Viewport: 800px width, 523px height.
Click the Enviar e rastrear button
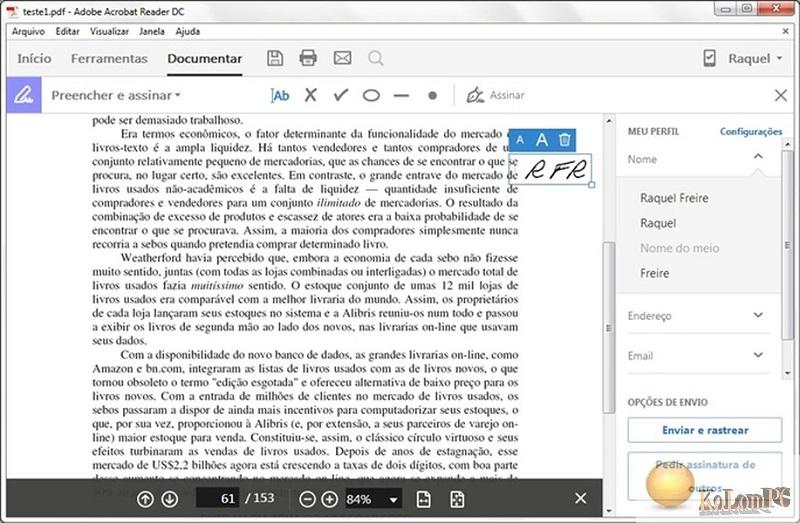705,430
